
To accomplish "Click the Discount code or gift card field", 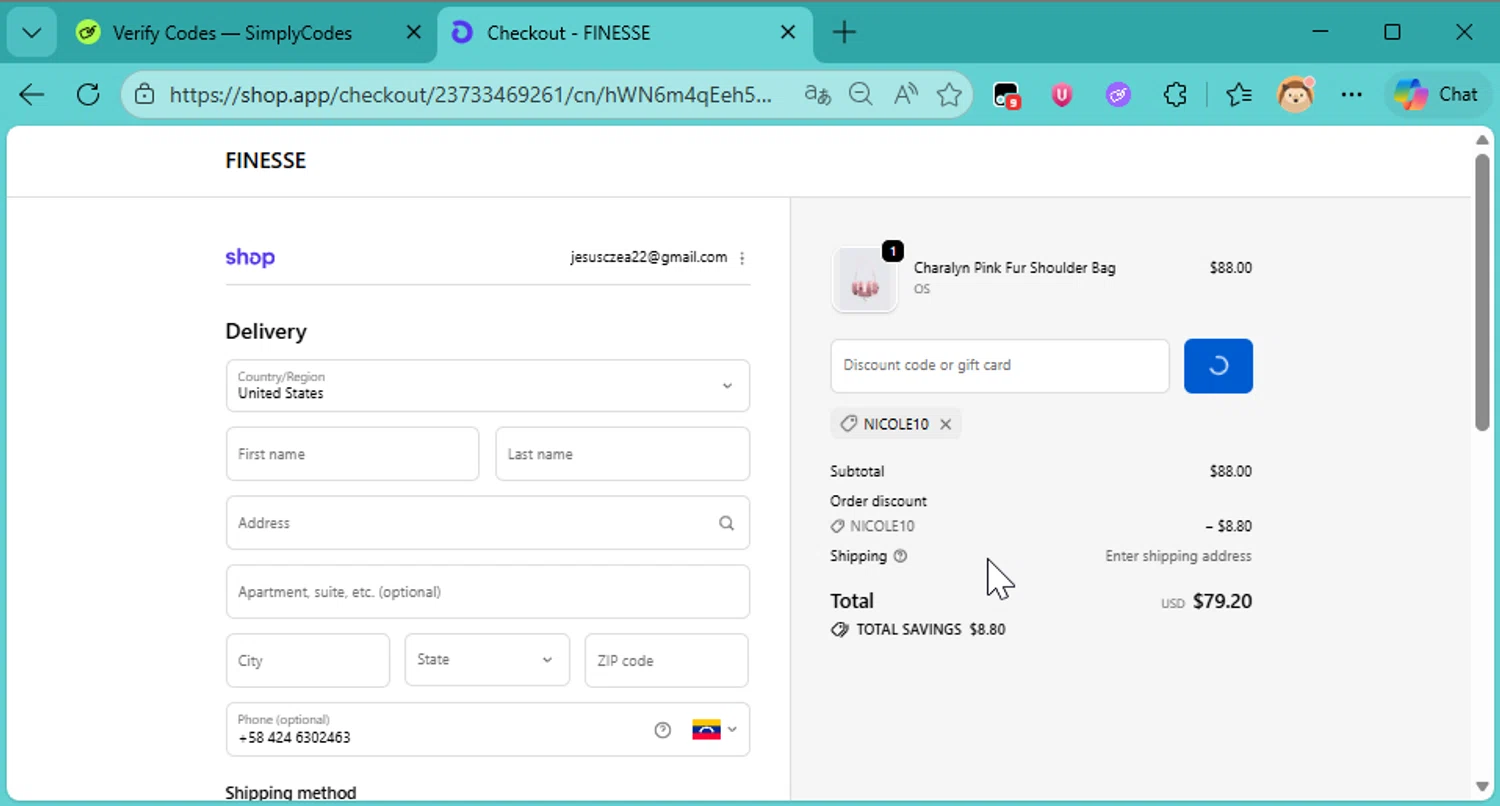I will [1000, 366].
